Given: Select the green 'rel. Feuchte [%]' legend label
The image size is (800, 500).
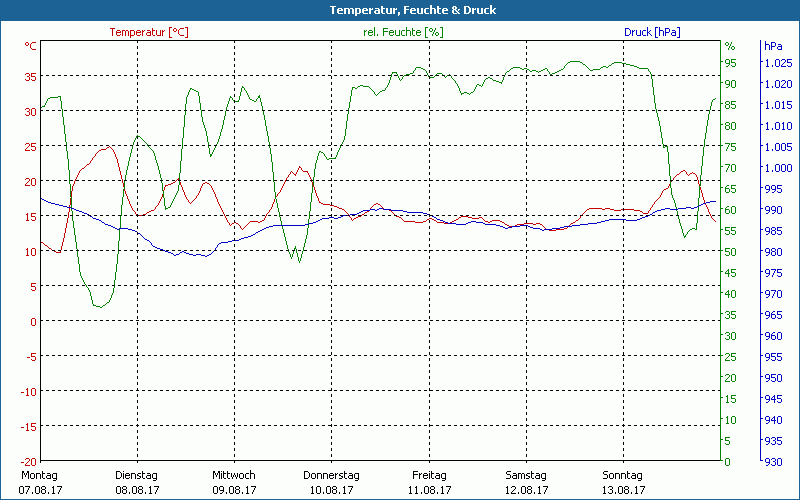Looking at the screenshot, I should (403, 32).
